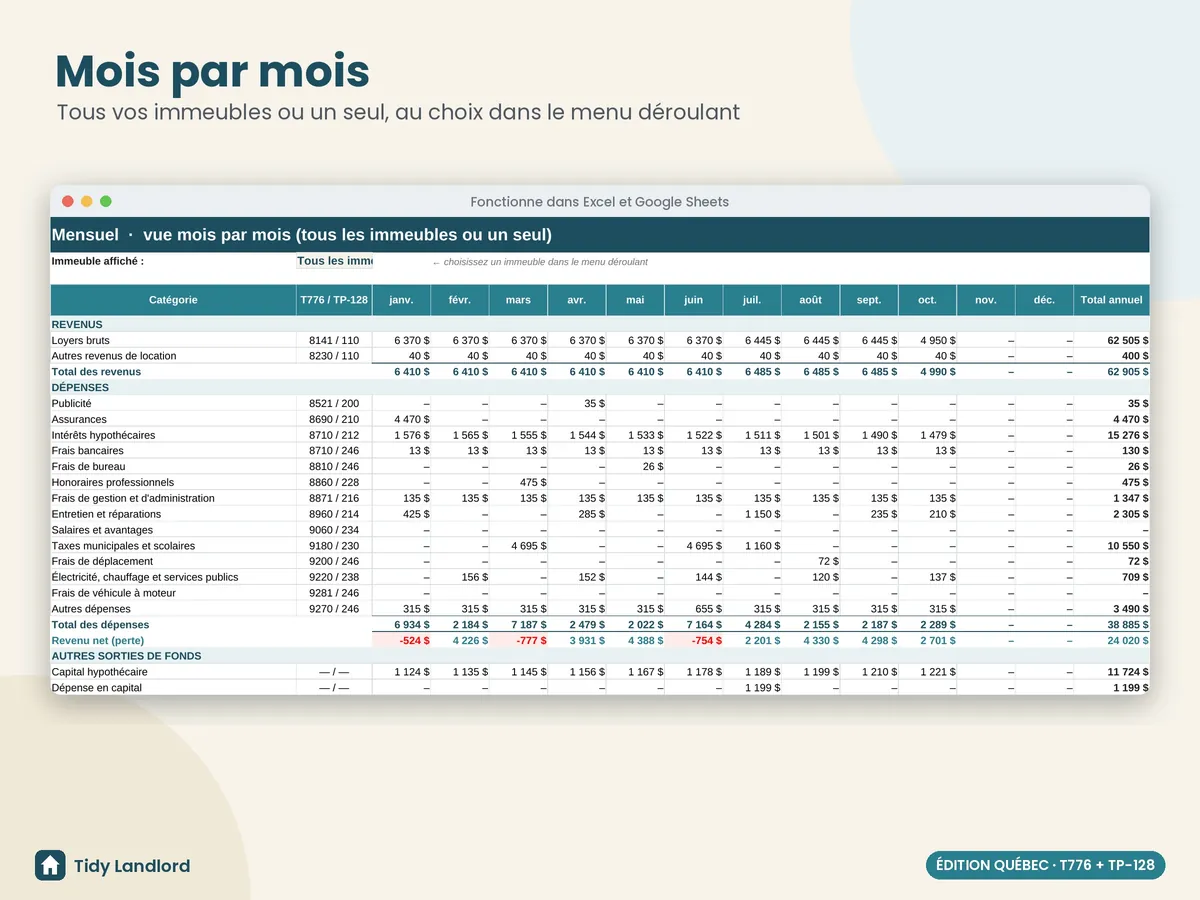Click the 'Total des revenus' row label
Screen dimensions: 1200x900
(x=96, y=372)
